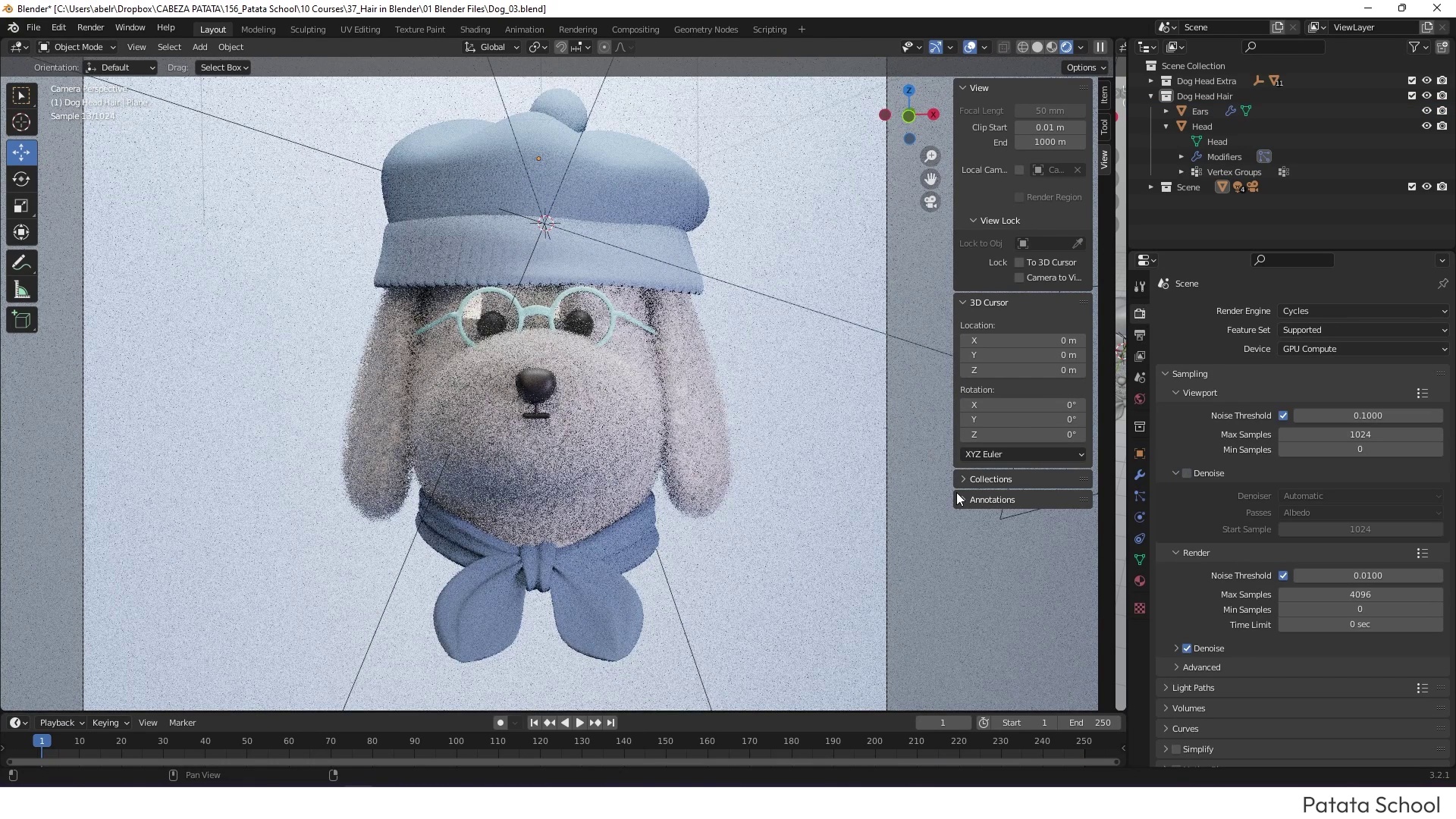Open the Modifiers properties wrench tab

tap(1140, 475)
